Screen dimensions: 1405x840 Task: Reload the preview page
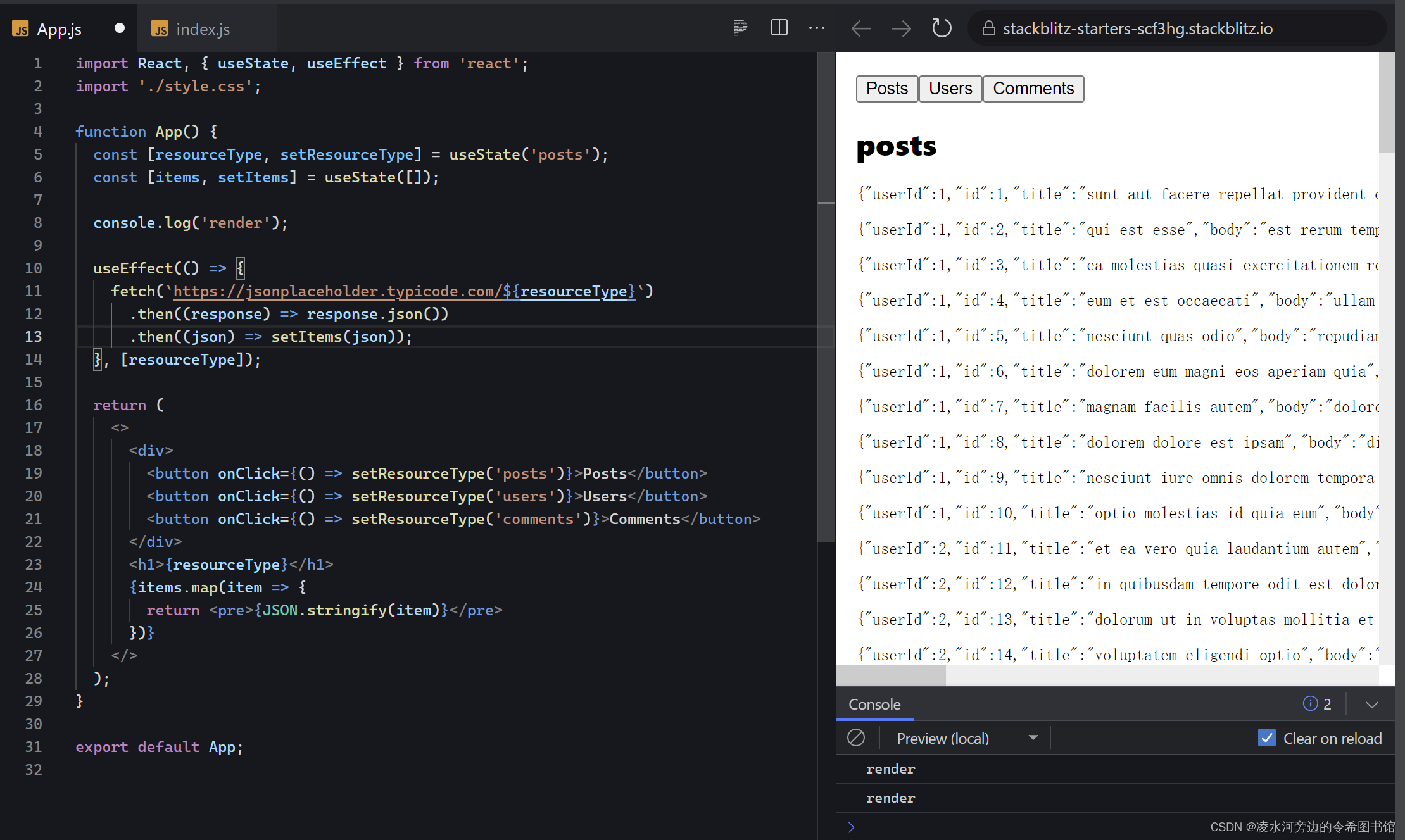click(942, 28)
